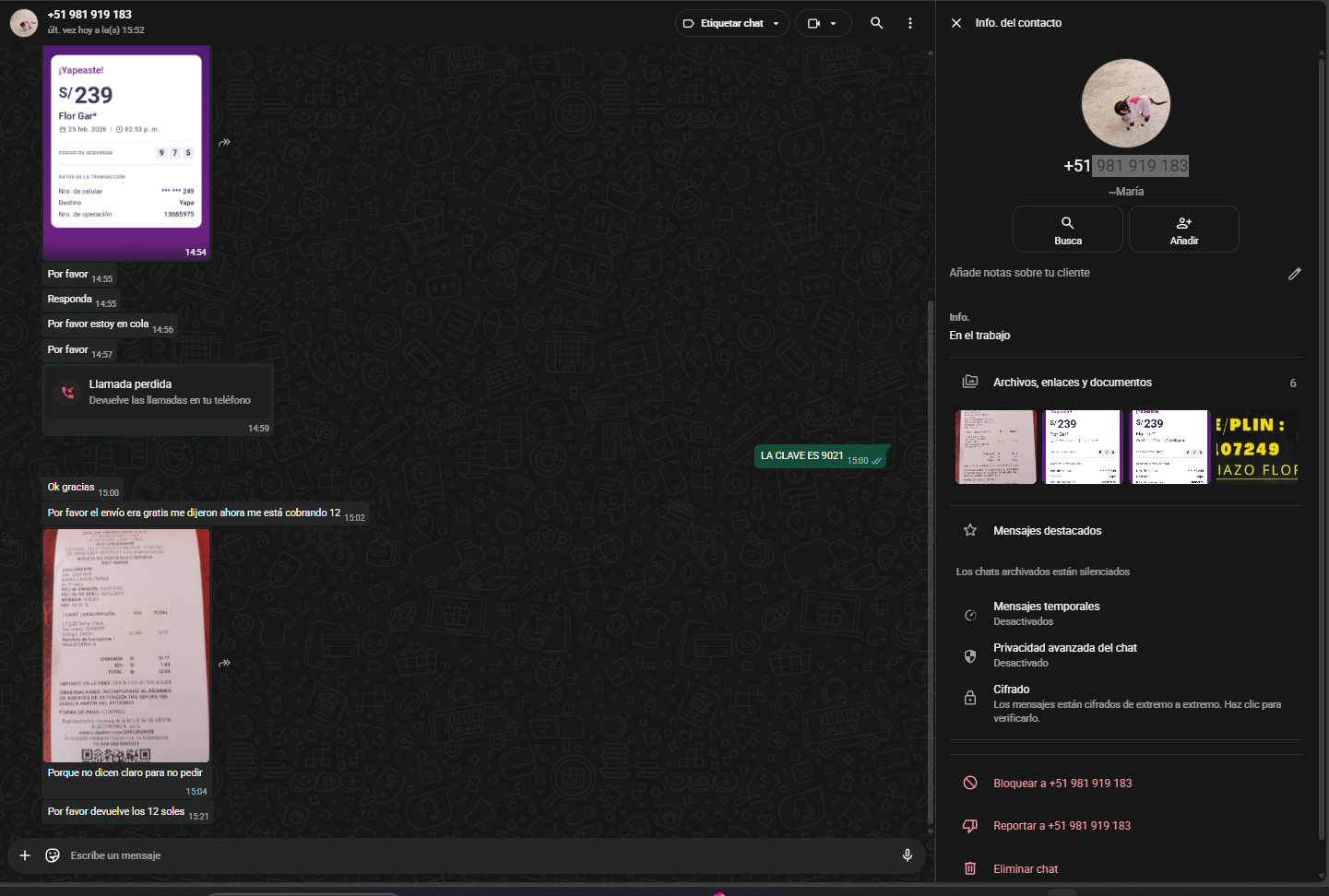This screenshot has width=1329, height=896.
Task: Forward the Yape S/239 payment image
Action: coord(224,143)
